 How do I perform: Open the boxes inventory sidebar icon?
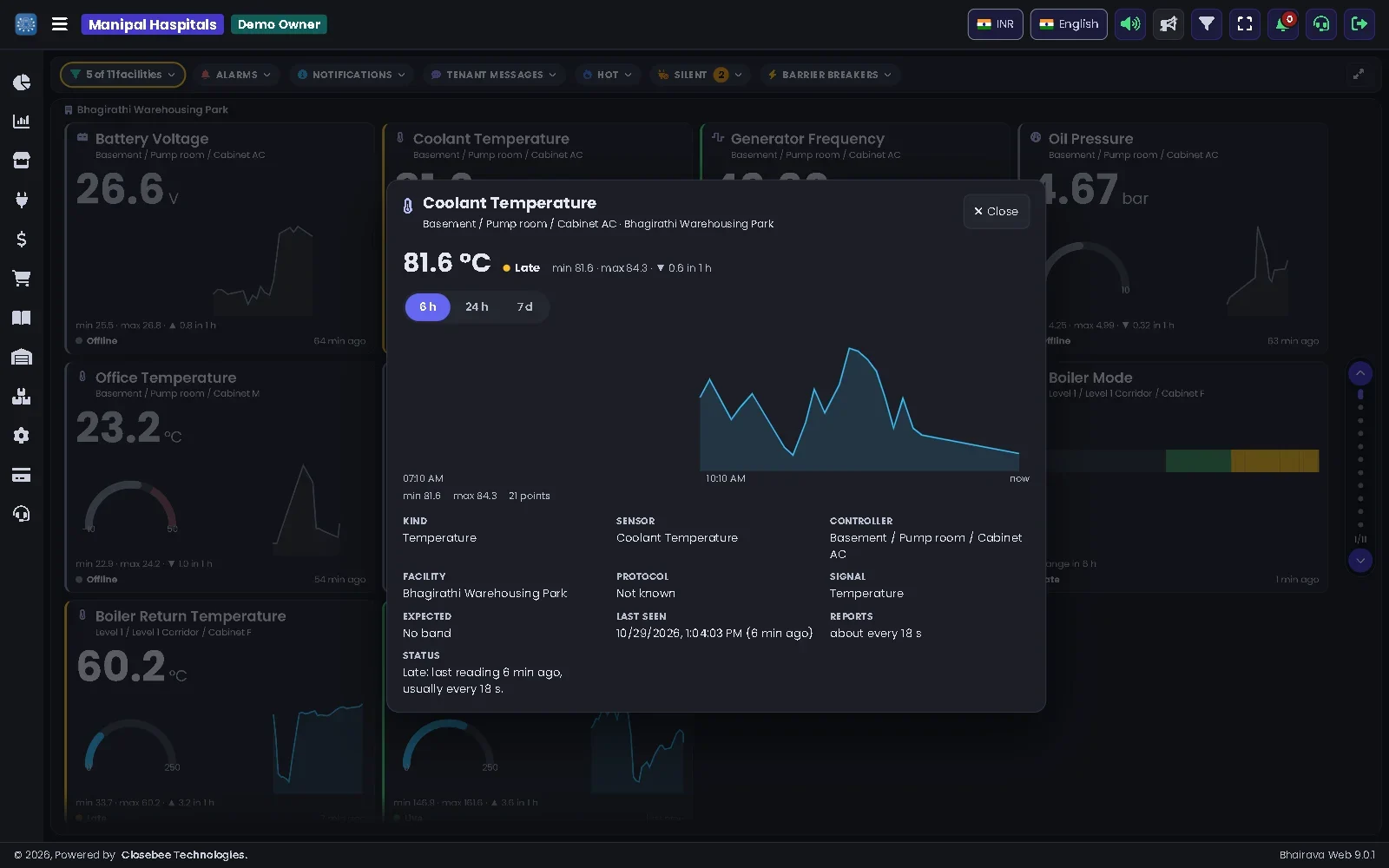[22, 397]
